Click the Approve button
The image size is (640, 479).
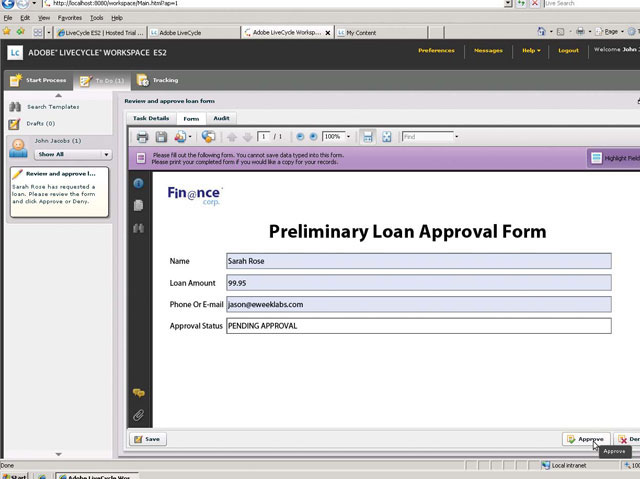(x=586, y=439)
